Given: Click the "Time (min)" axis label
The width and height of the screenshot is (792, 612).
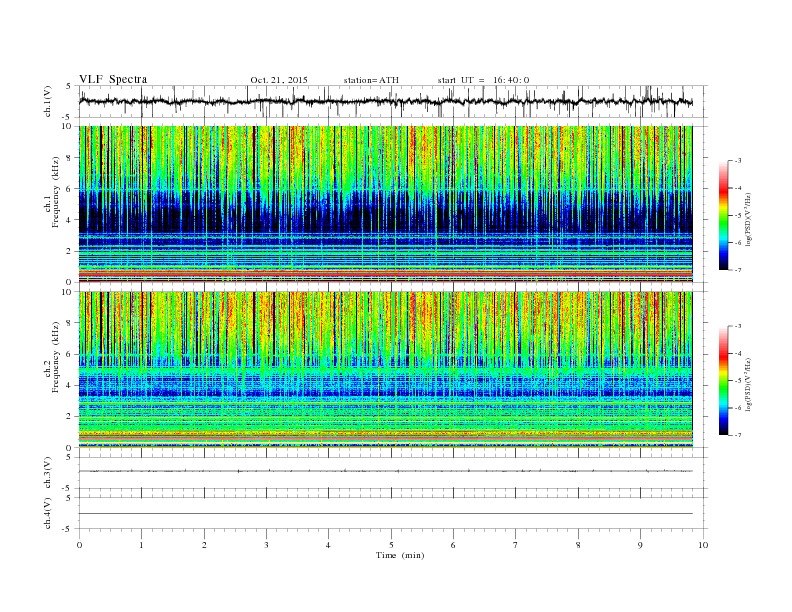Looking at the screenshot, I should (400, 555).
